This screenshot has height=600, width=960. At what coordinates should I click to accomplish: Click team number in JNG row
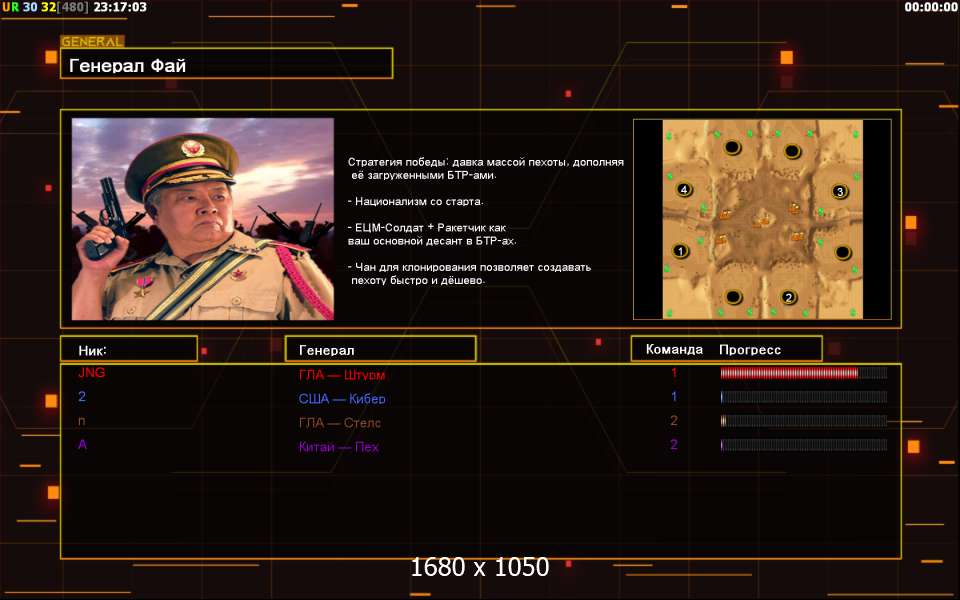(x=674, y=372)
